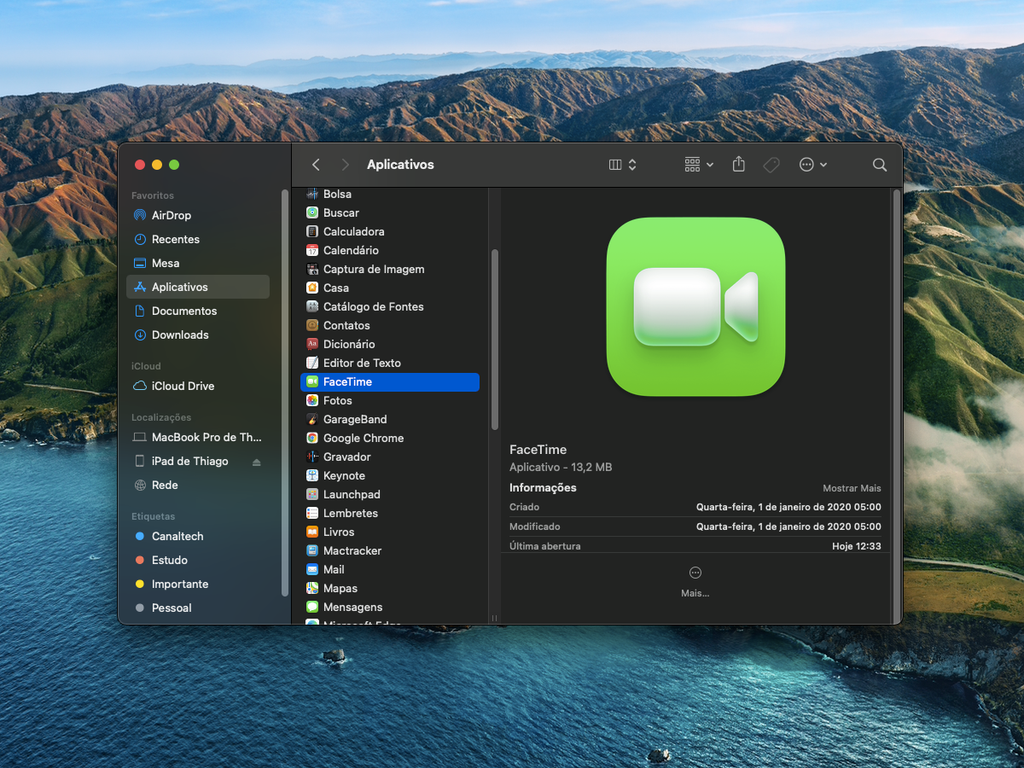Click Mostrar Mais in Informações

point(852,488)
